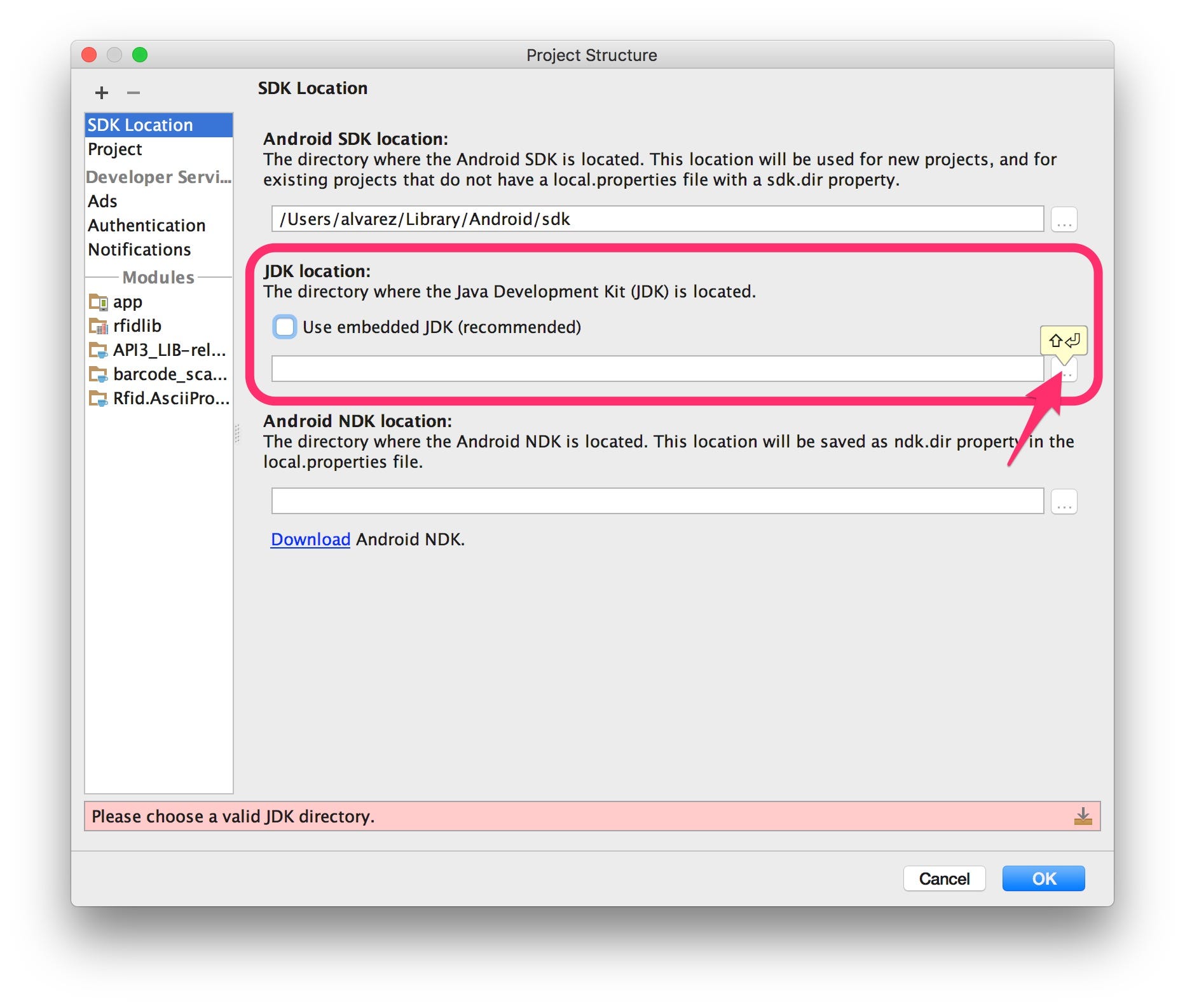Viewport: 1185px width, 1008px height.
Task: Click the Download Android NDK link
Action: [x=310, y=539]
